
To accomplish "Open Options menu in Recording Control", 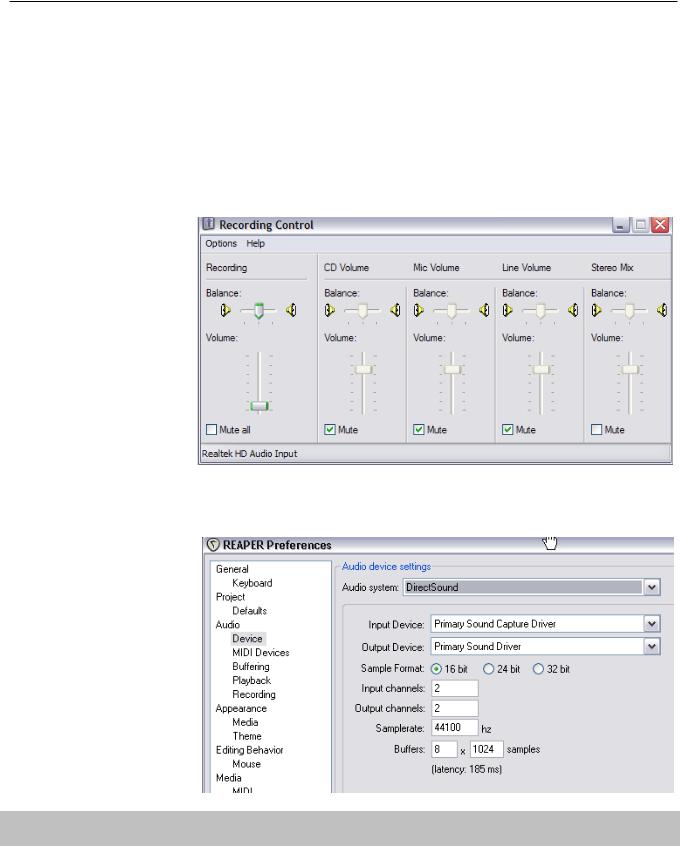I will pos(221,243).
